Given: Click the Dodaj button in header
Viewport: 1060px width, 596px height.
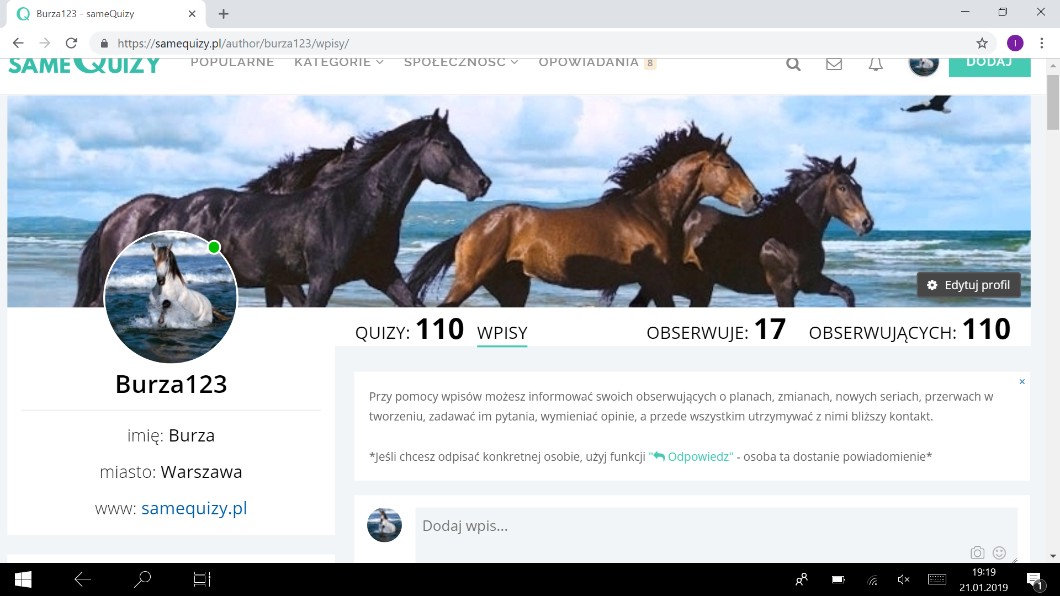Looking at the screenshot, I should point(989,63).
